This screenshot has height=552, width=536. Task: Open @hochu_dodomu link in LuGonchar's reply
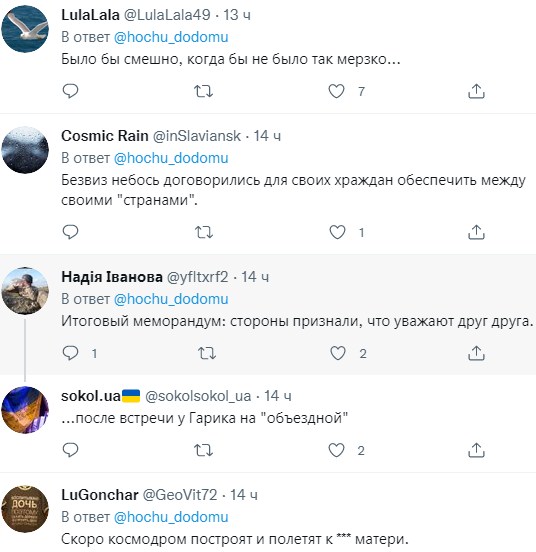171,517
